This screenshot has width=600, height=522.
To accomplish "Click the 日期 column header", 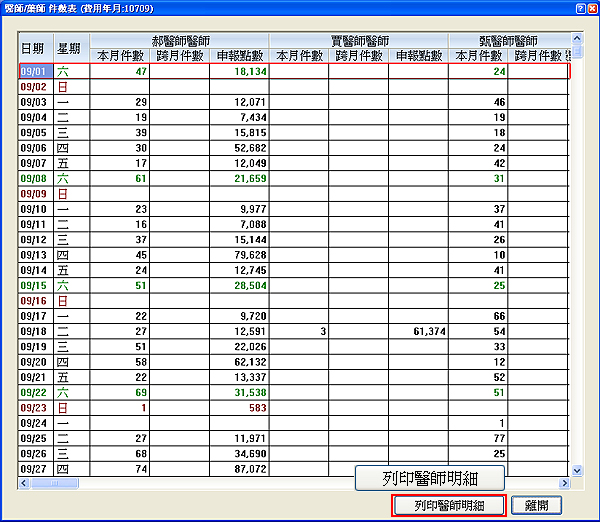I will coord(33,47).
